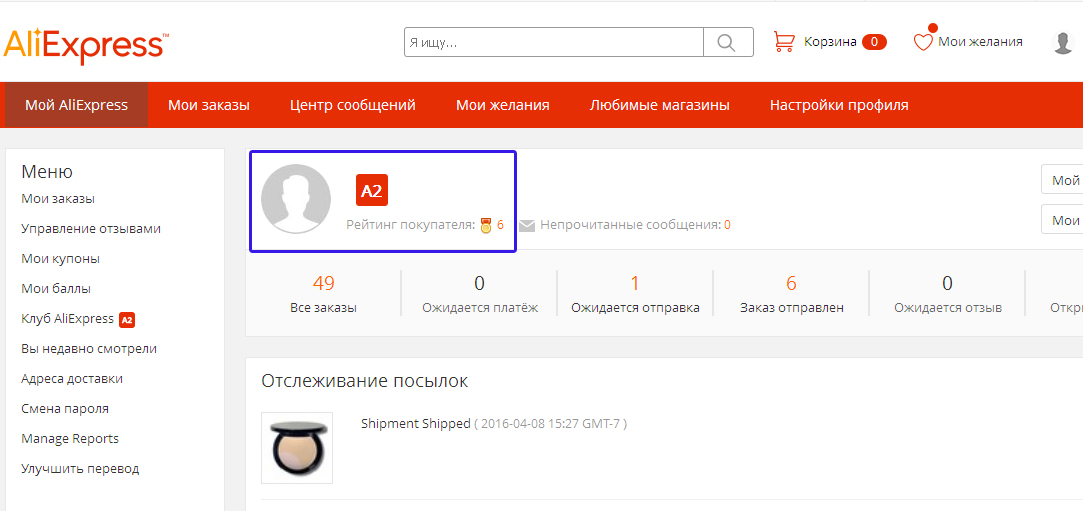Click the profile photo placeholder
Image resolution: width=1083 pixels, height=511 pixels.
(296, 199)
